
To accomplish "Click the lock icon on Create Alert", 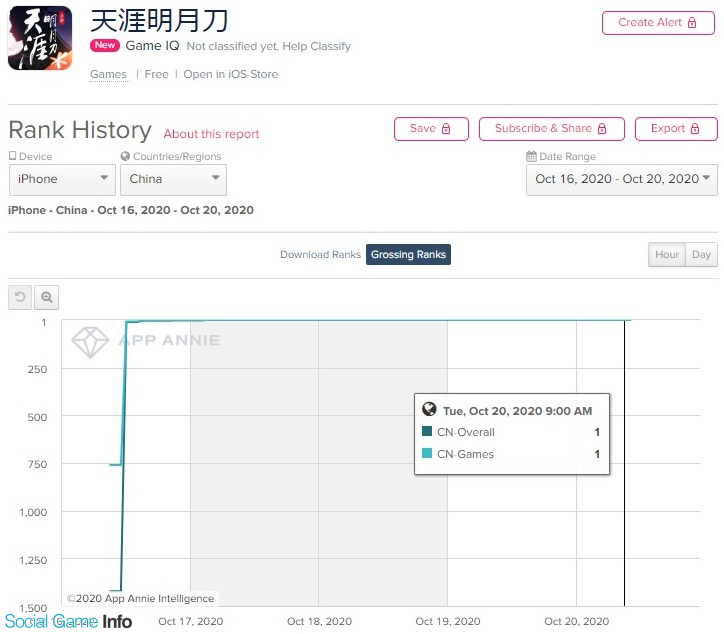I will click(x=692, y=23).
